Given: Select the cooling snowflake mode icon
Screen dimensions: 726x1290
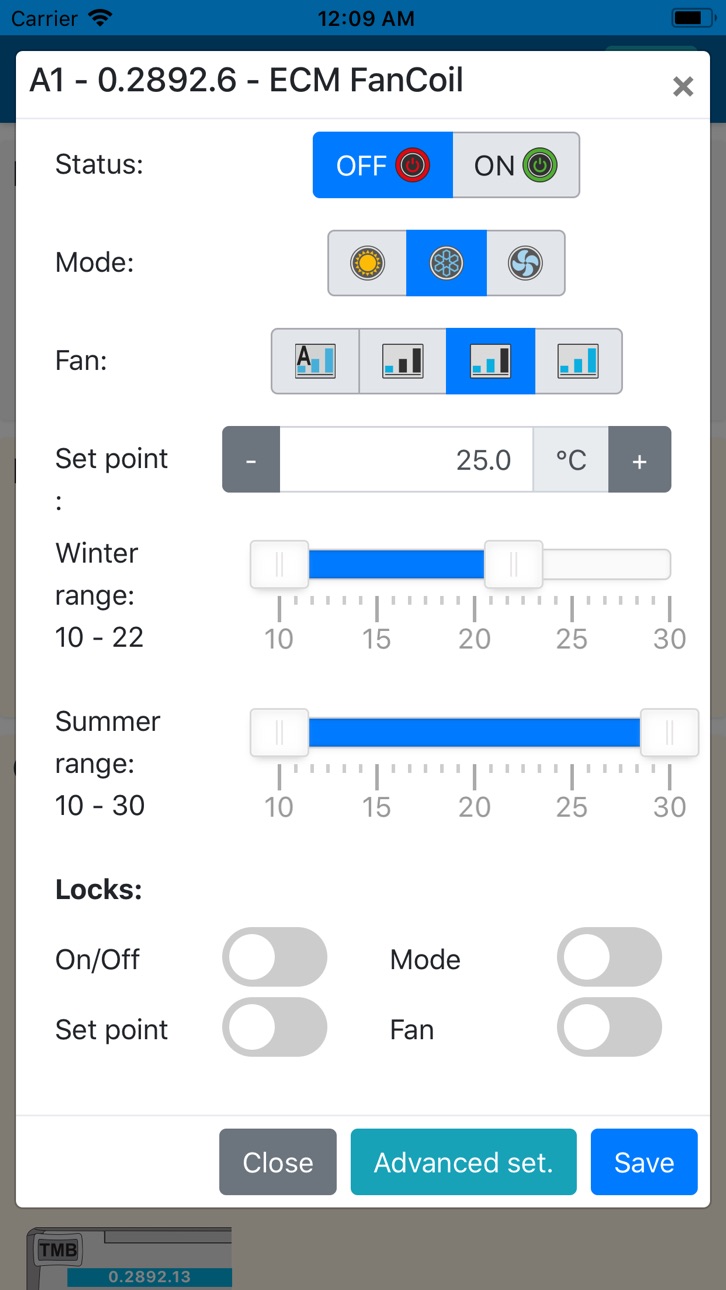Looking at the screenshot, I should coord(447,263).
